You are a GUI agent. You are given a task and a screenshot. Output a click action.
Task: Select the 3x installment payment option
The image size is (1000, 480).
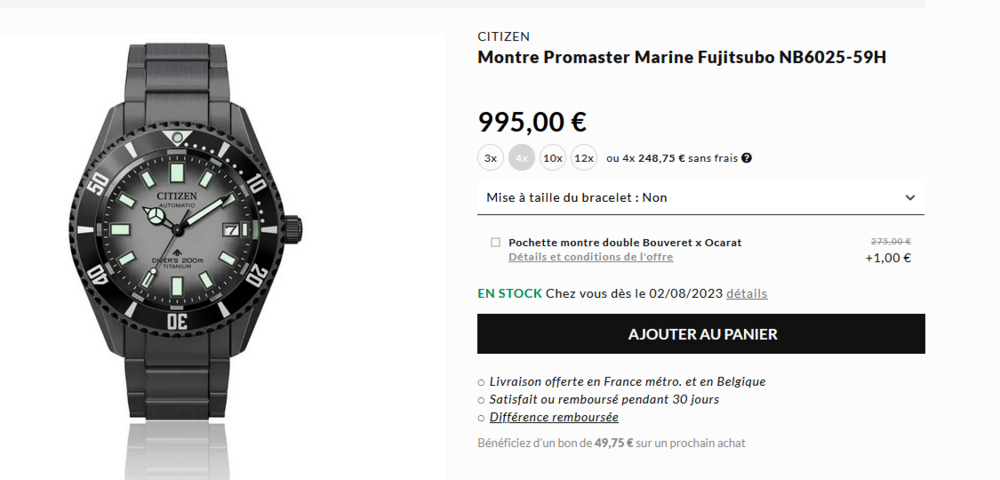[490, 158]
